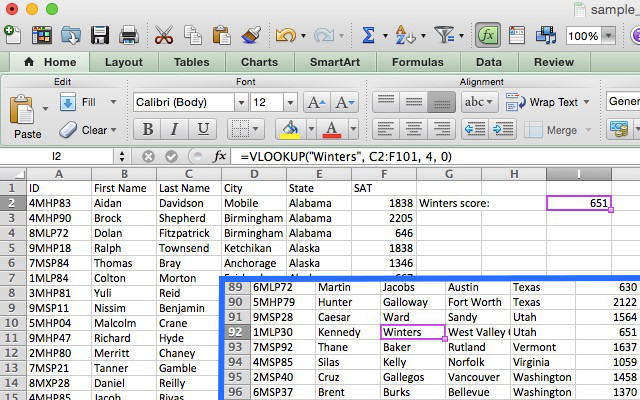The image size is (640, 400).
Task: Activate the Format painter brush
Action: pos(251,36)
